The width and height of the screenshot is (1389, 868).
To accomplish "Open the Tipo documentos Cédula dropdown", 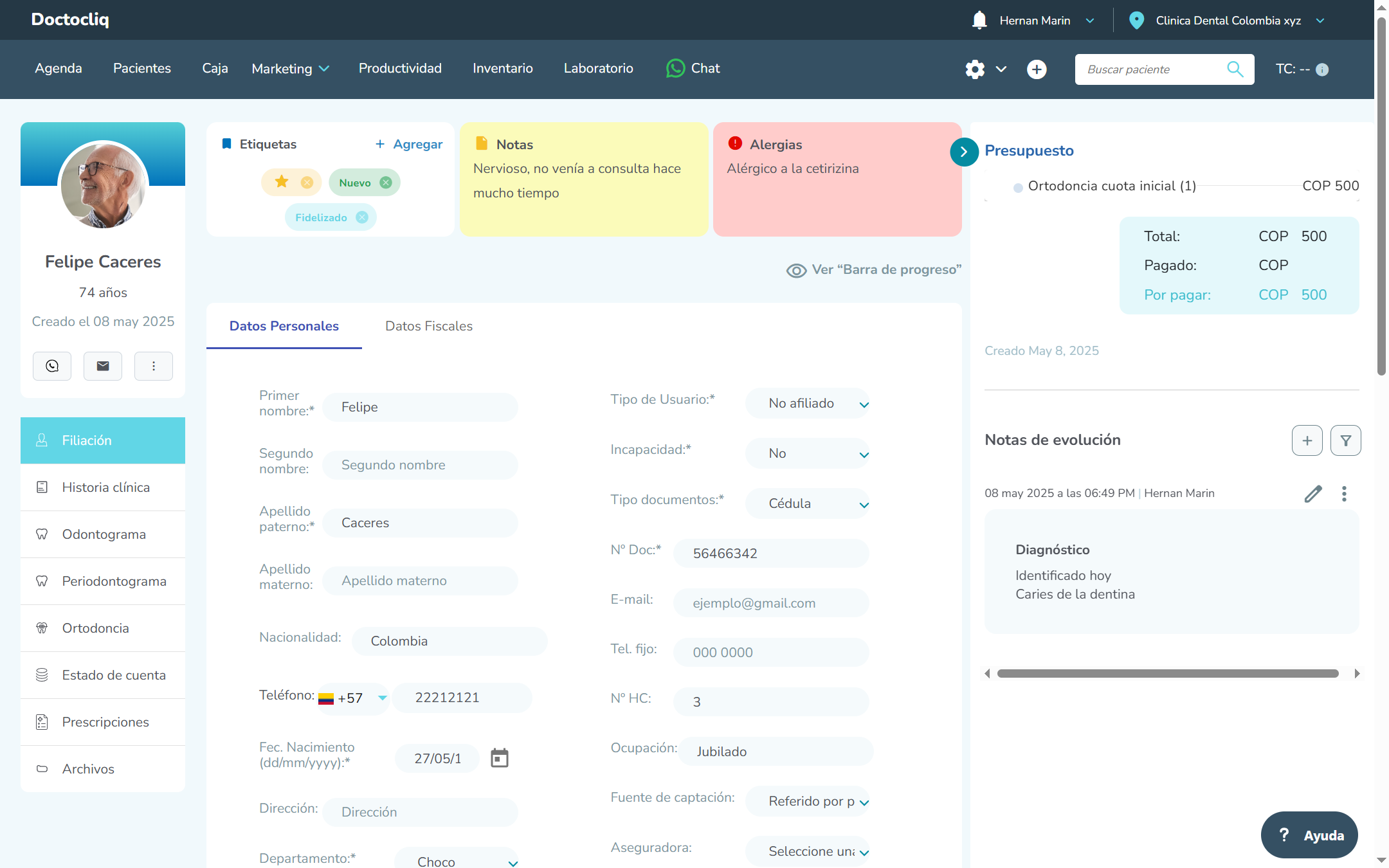I will click(x=808, y=503).
